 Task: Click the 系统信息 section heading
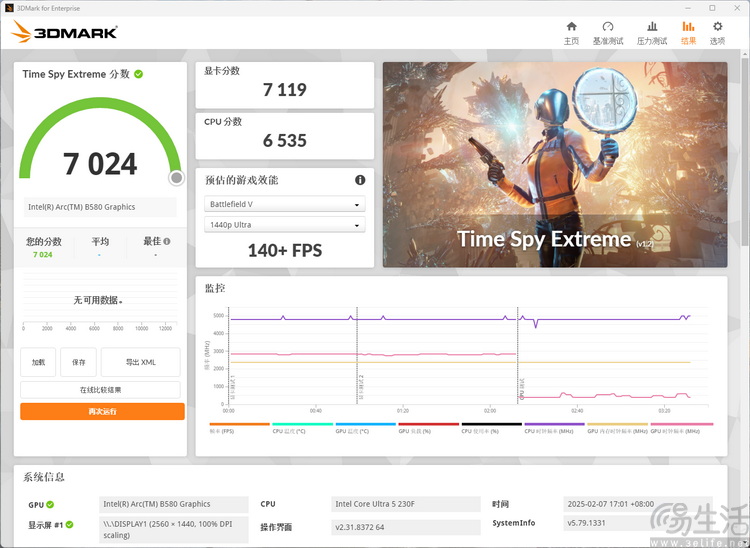click(x=44, y=477)
